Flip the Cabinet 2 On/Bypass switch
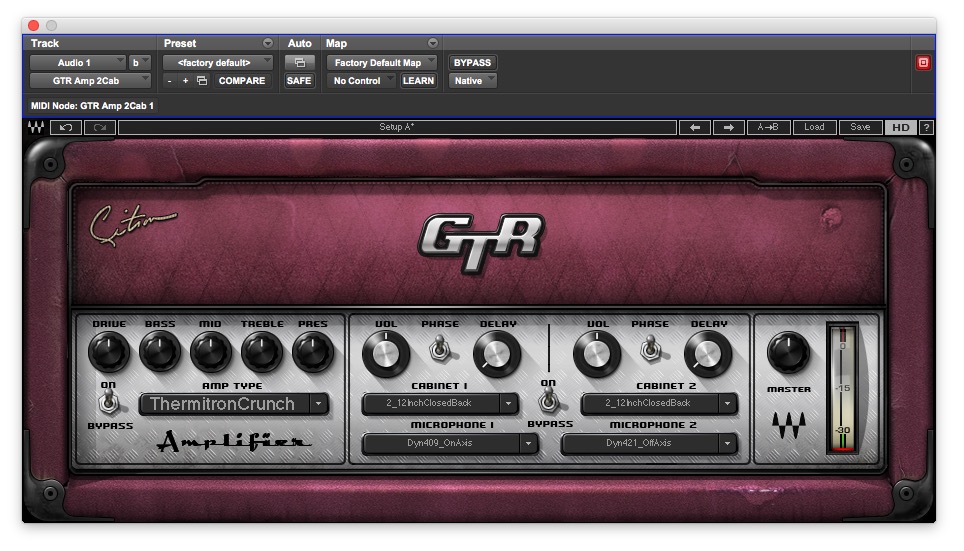Viewport: 964px width, 551px height. [548, 402]
